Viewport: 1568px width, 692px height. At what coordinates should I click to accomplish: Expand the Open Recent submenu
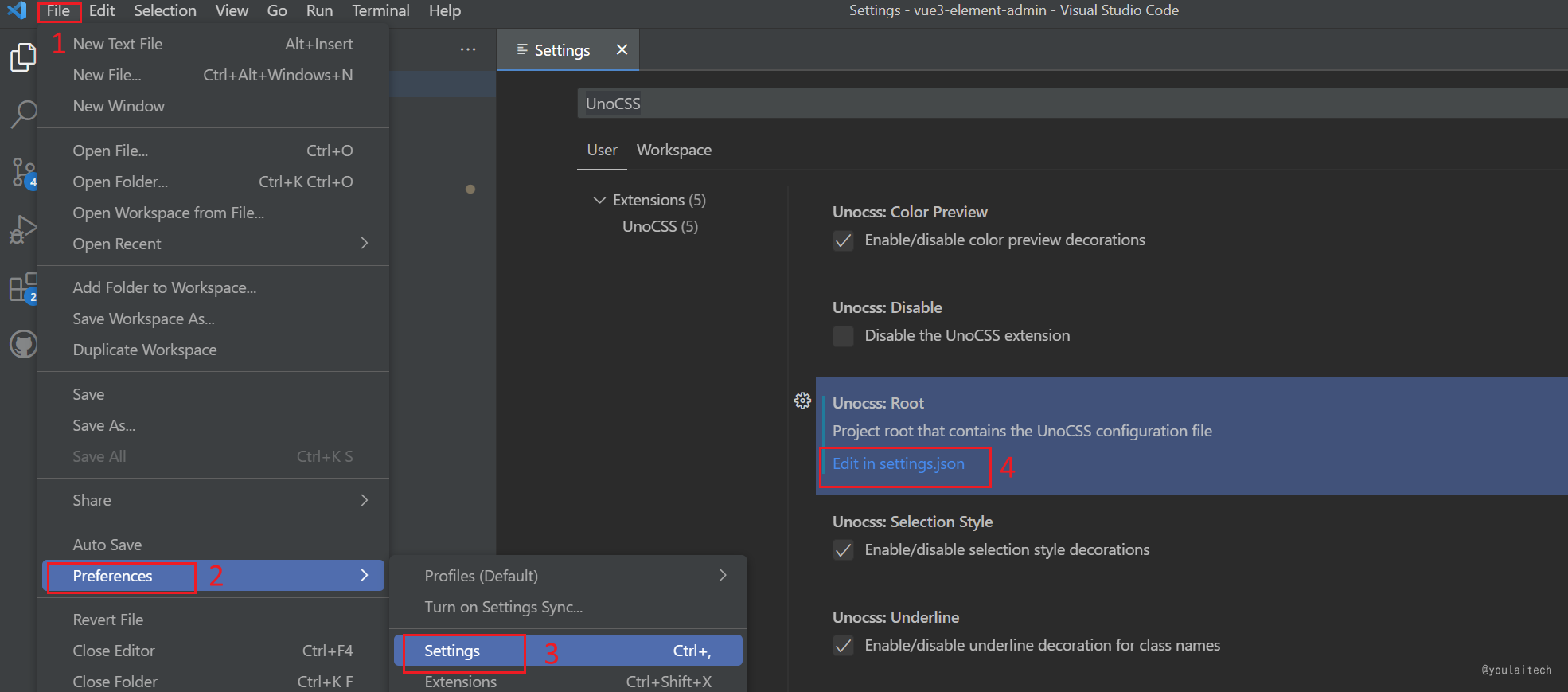(213, 244)
